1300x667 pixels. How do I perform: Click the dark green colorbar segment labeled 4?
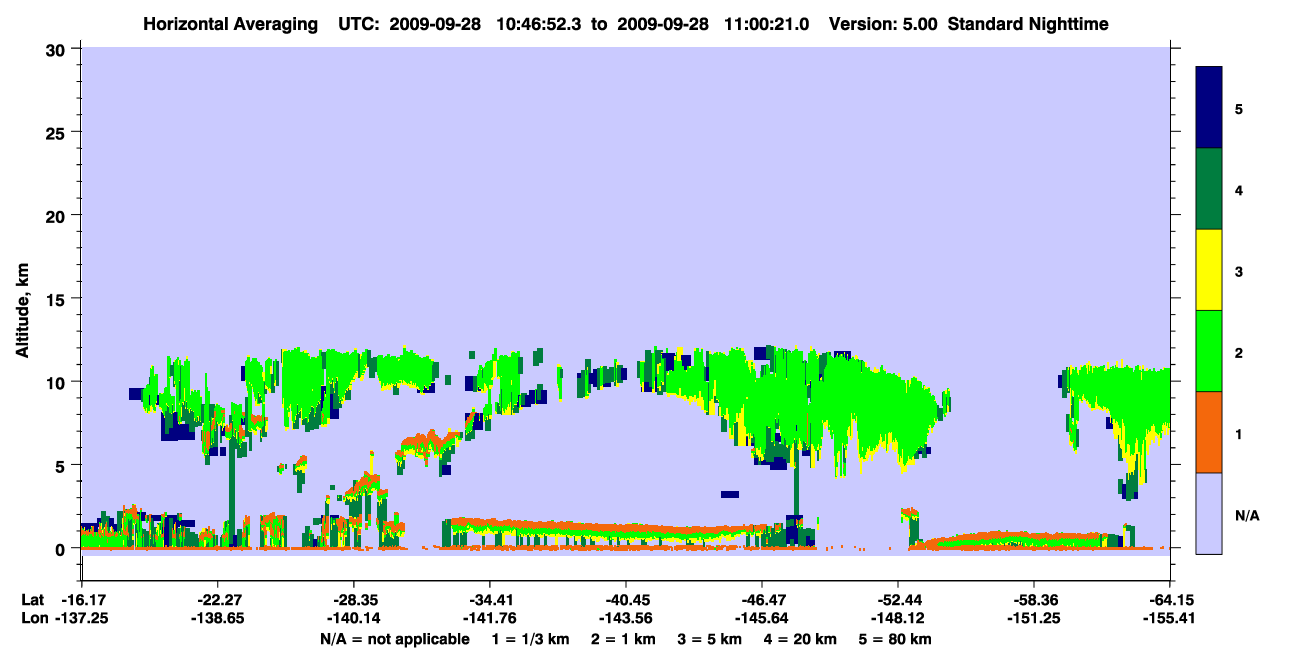coord(1209,189)
